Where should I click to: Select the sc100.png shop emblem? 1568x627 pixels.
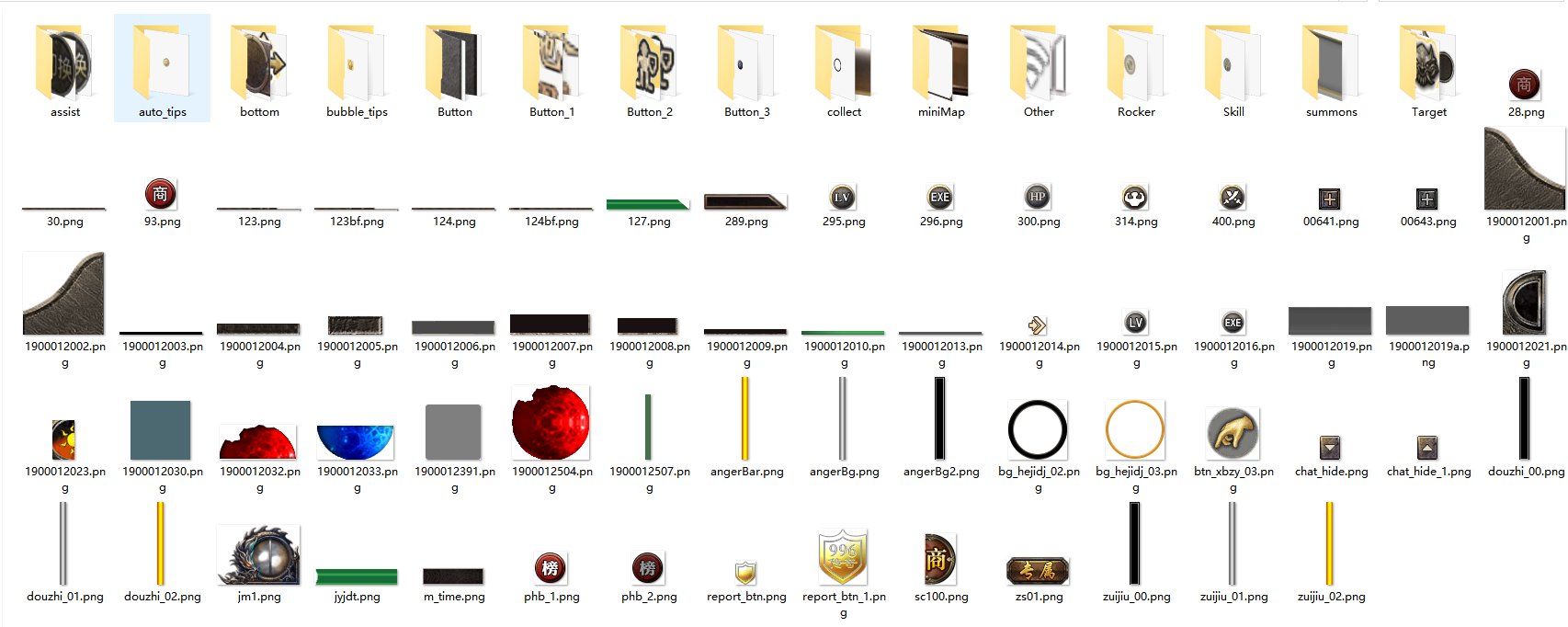[x=940, y=559]
